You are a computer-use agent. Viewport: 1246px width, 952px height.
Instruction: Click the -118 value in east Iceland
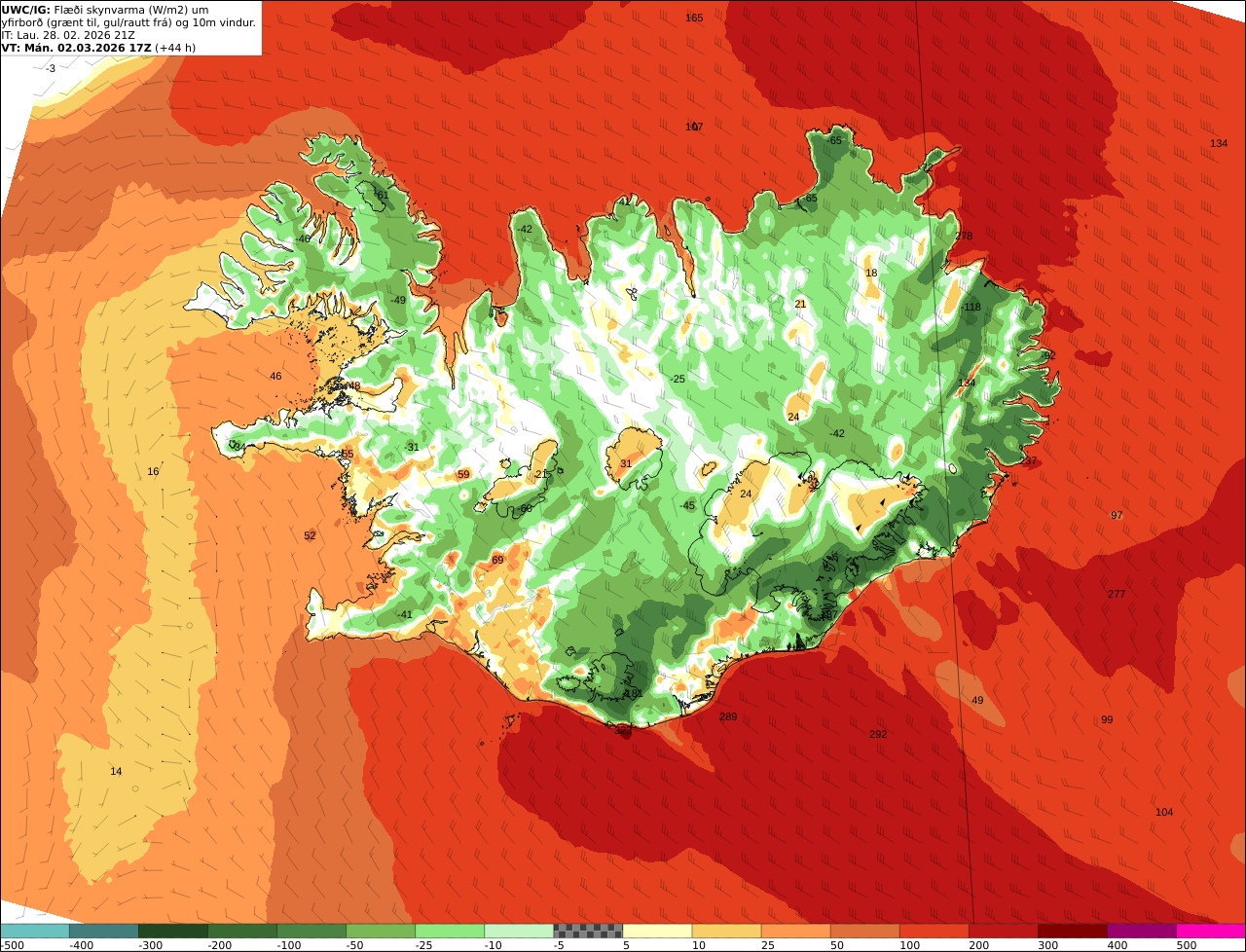971,307
